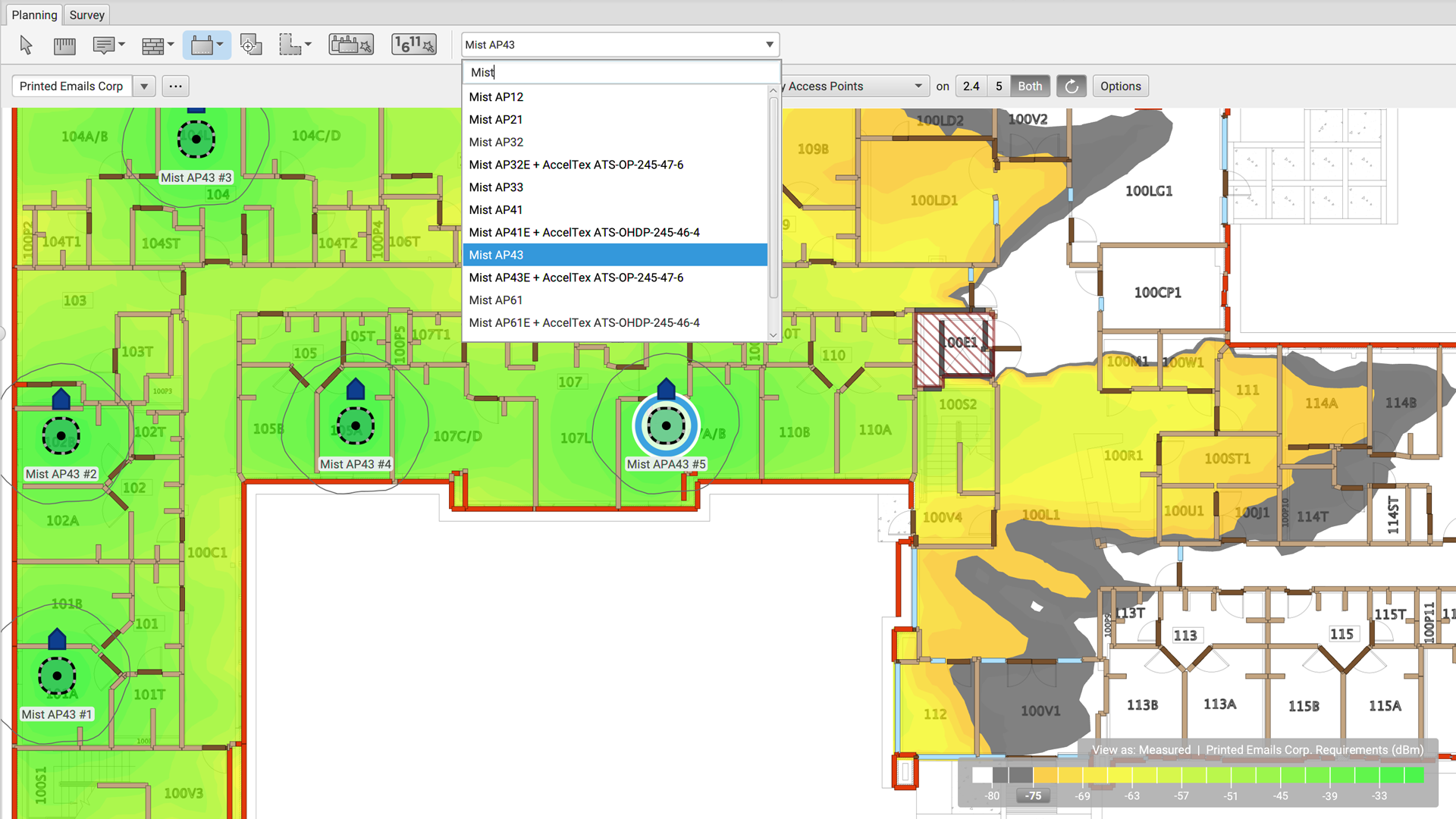
Task: Click the align floors target icon
Action: click(250, 45)
